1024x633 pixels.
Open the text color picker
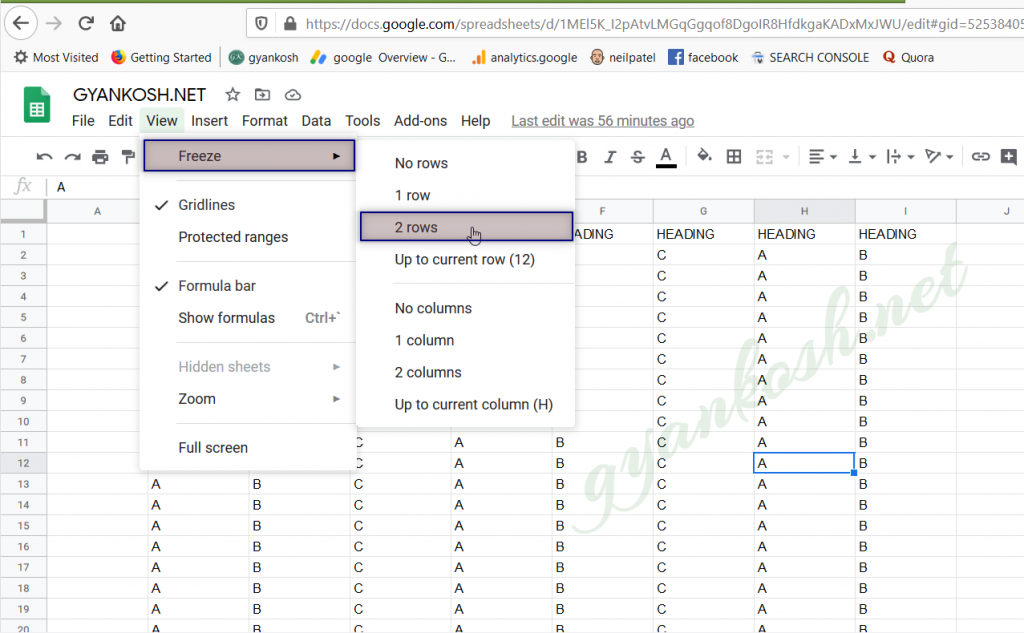tap(666, 156)
